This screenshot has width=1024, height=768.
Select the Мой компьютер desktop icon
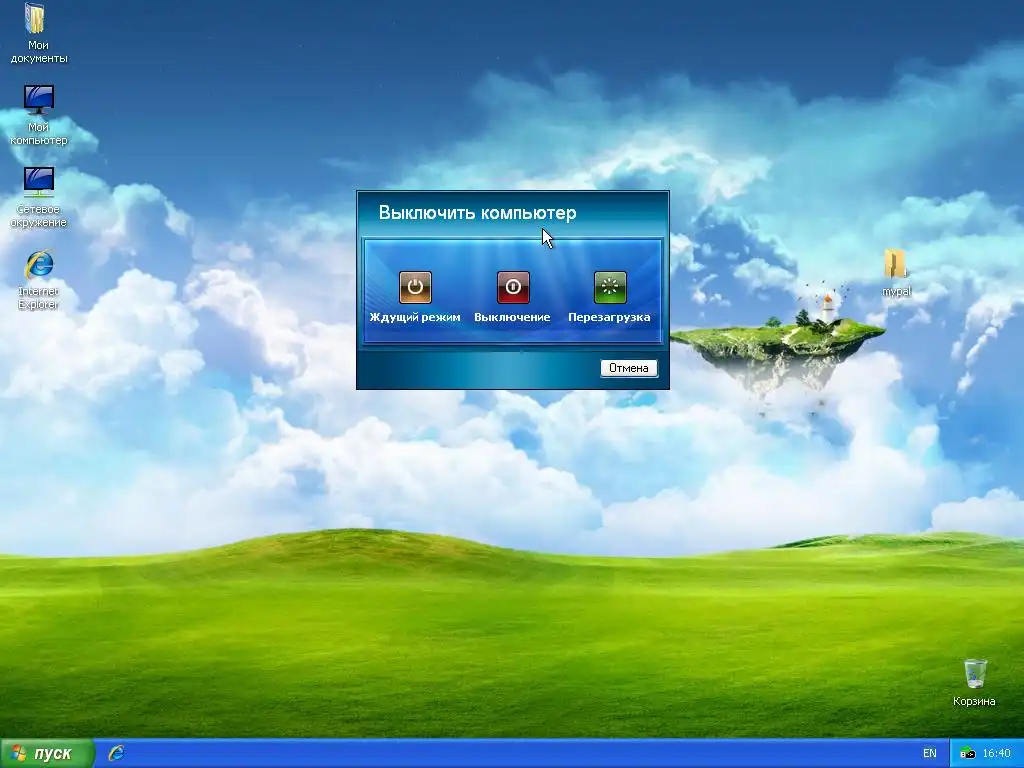[39, 116]
